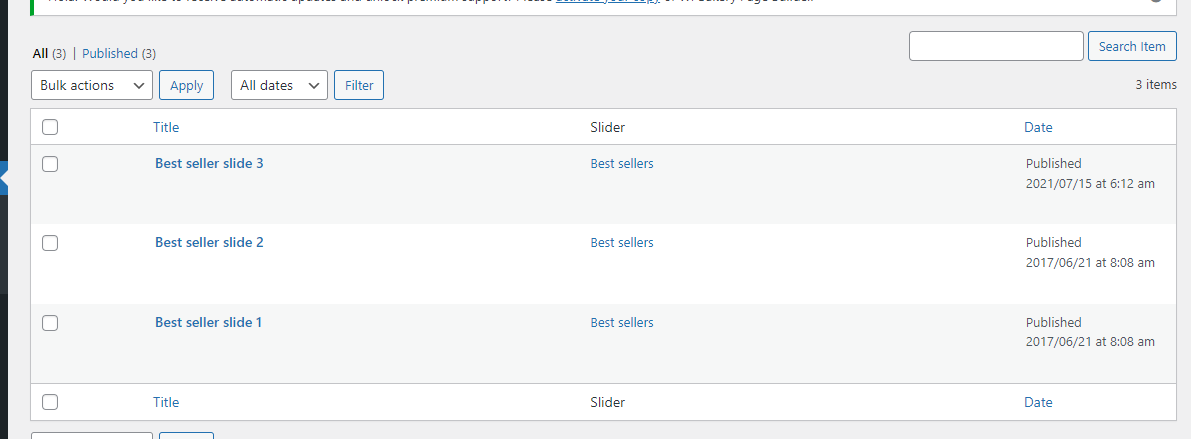Click Best sellers slider link for slide 3

(x=622, y=163)
